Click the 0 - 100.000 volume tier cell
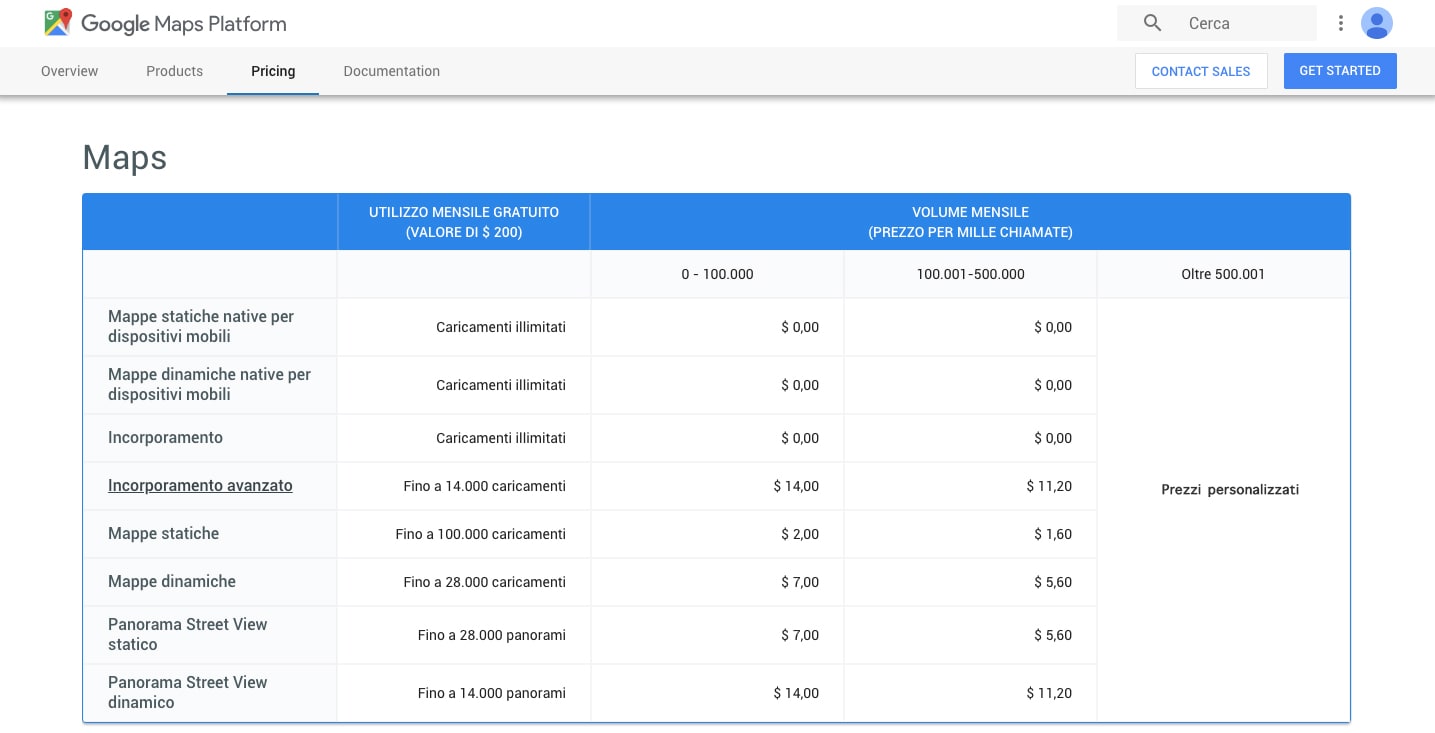1435x733 pixels. point(717,274)
